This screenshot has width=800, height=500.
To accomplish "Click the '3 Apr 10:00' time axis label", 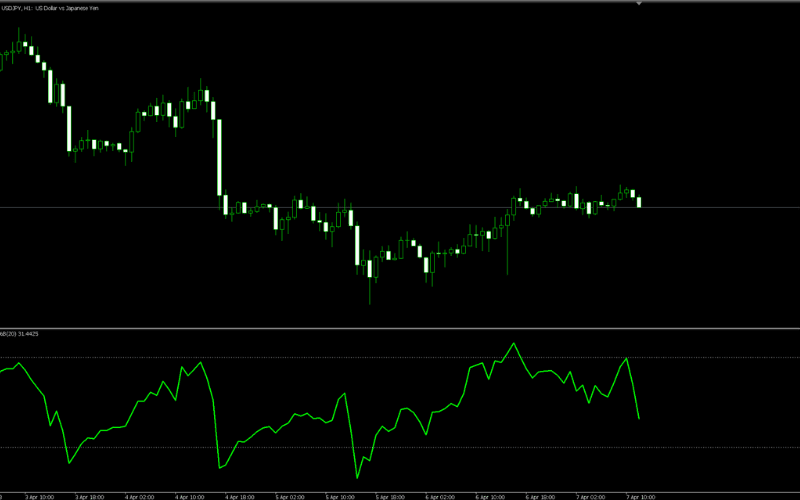I will click(x=38, y=495).
